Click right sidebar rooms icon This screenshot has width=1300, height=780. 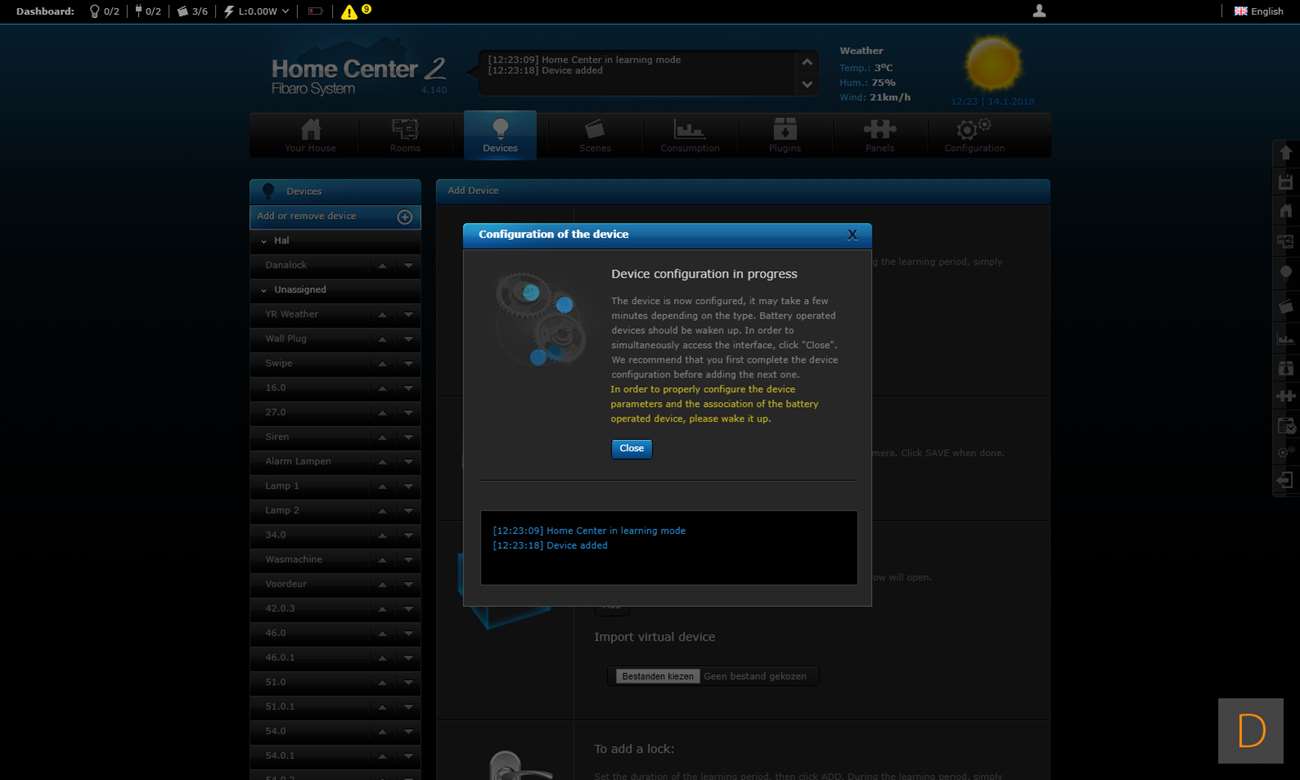tap(1286, 241)
